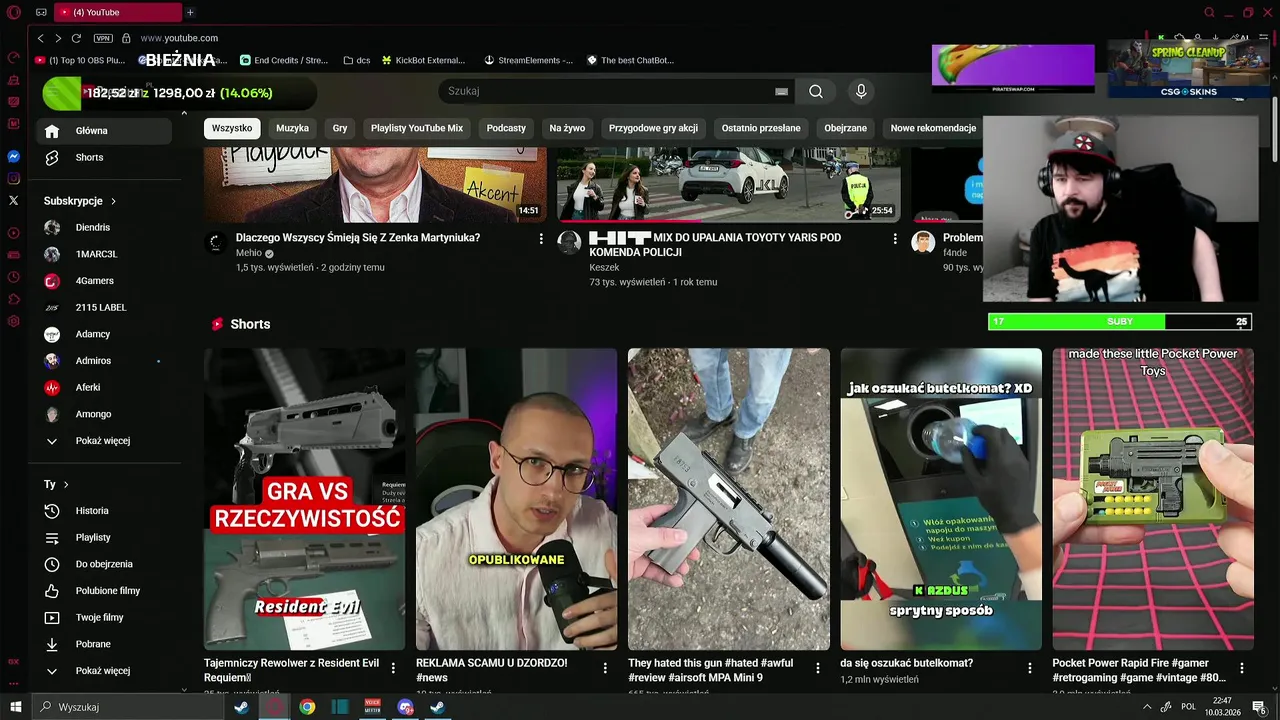Select Nowe rekomendacje filter chip

tap(933, 128)
